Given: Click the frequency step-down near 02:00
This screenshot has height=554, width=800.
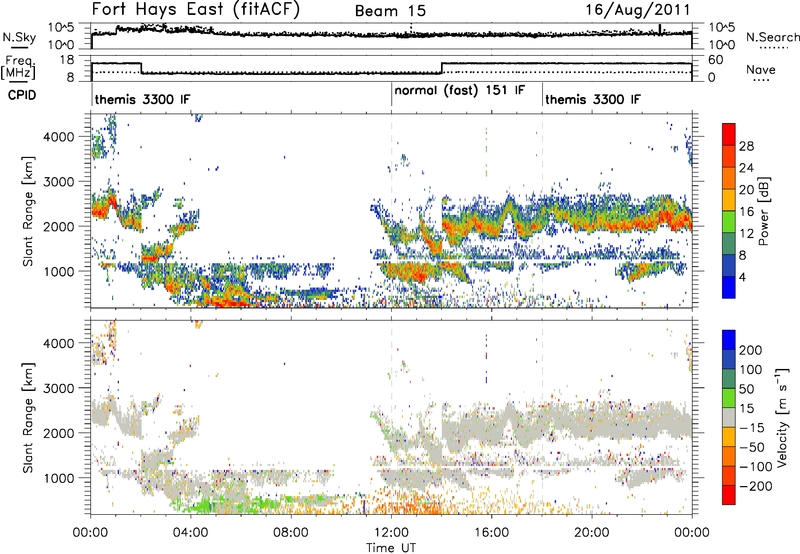Looking at the screenshot, I should pos(141,68).
